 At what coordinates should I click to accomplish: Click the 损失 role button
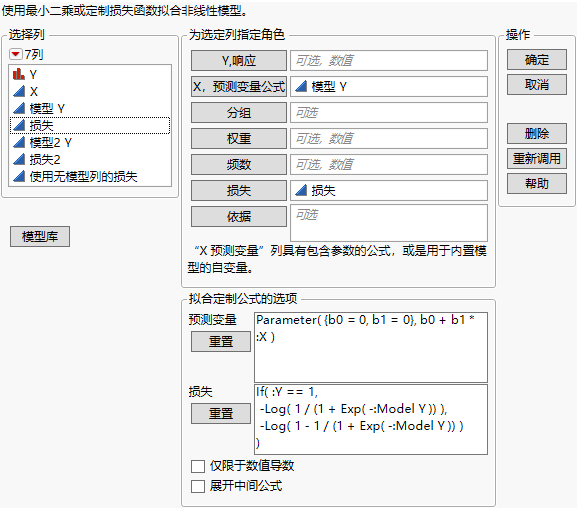pyautogui.click(x=239, y=190)
